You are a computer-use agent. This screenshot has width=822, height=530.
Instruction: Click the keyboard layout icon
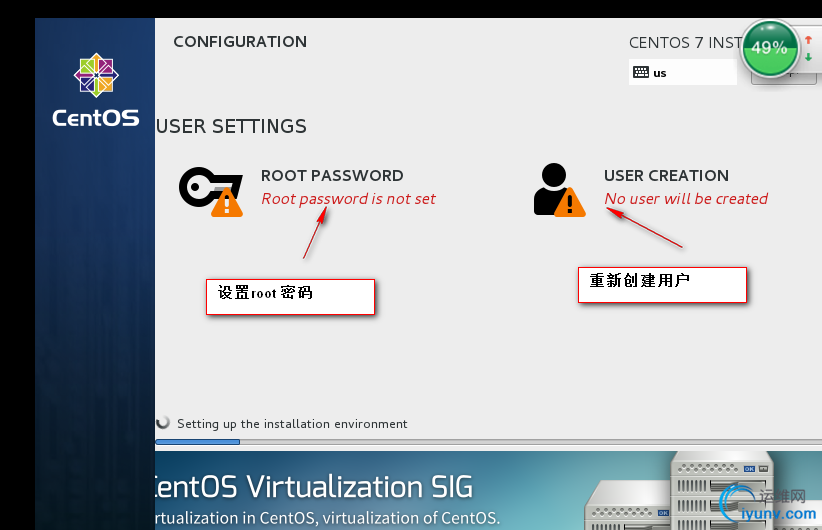[x=641, y=72]
